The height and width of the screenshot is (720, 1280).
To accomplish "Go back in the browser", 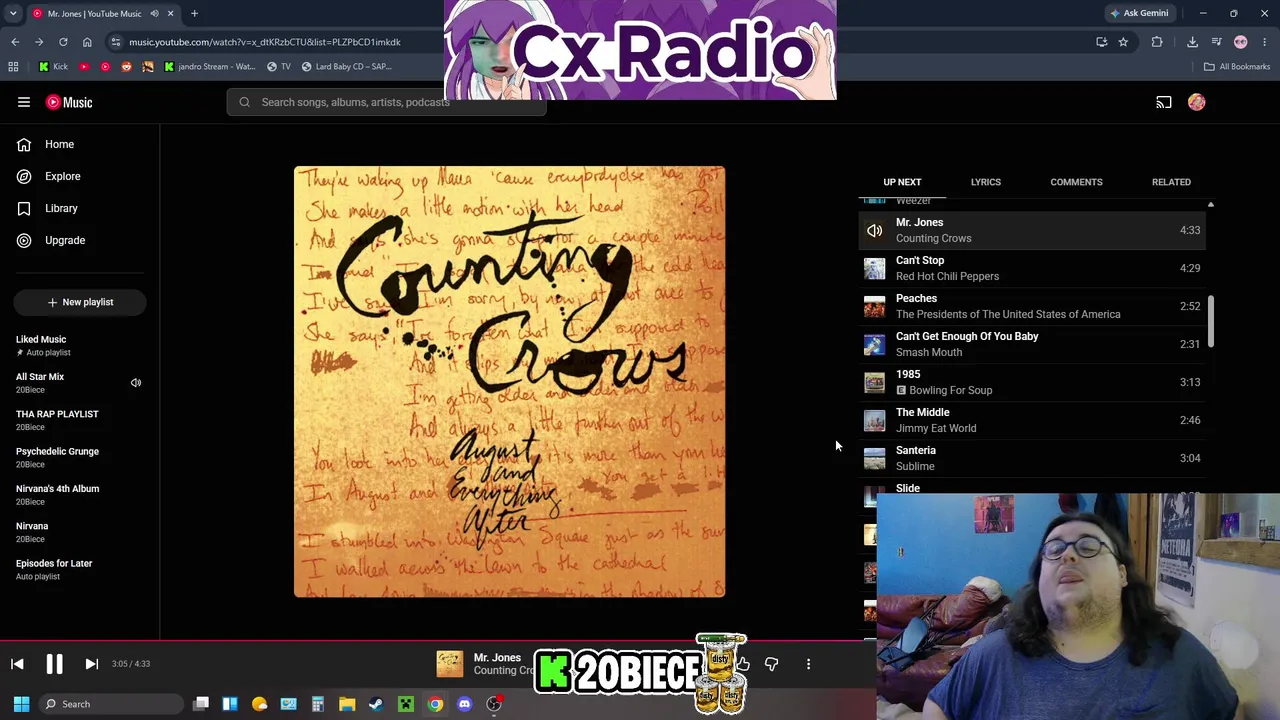I will (x=15, y=42).
